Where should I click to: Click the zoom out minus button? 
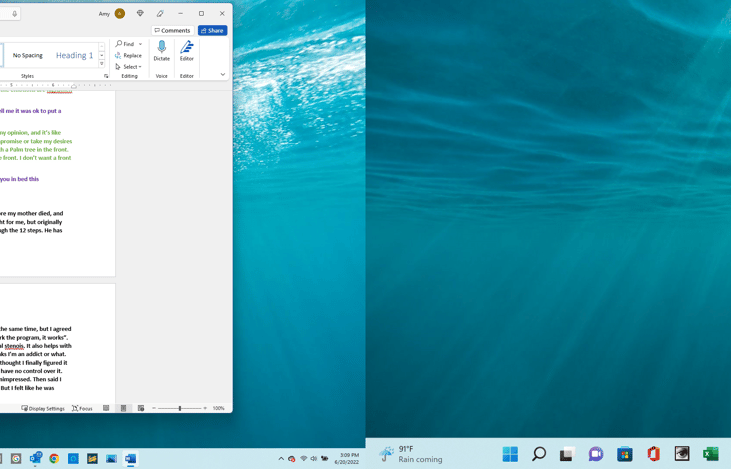[154, 408]
